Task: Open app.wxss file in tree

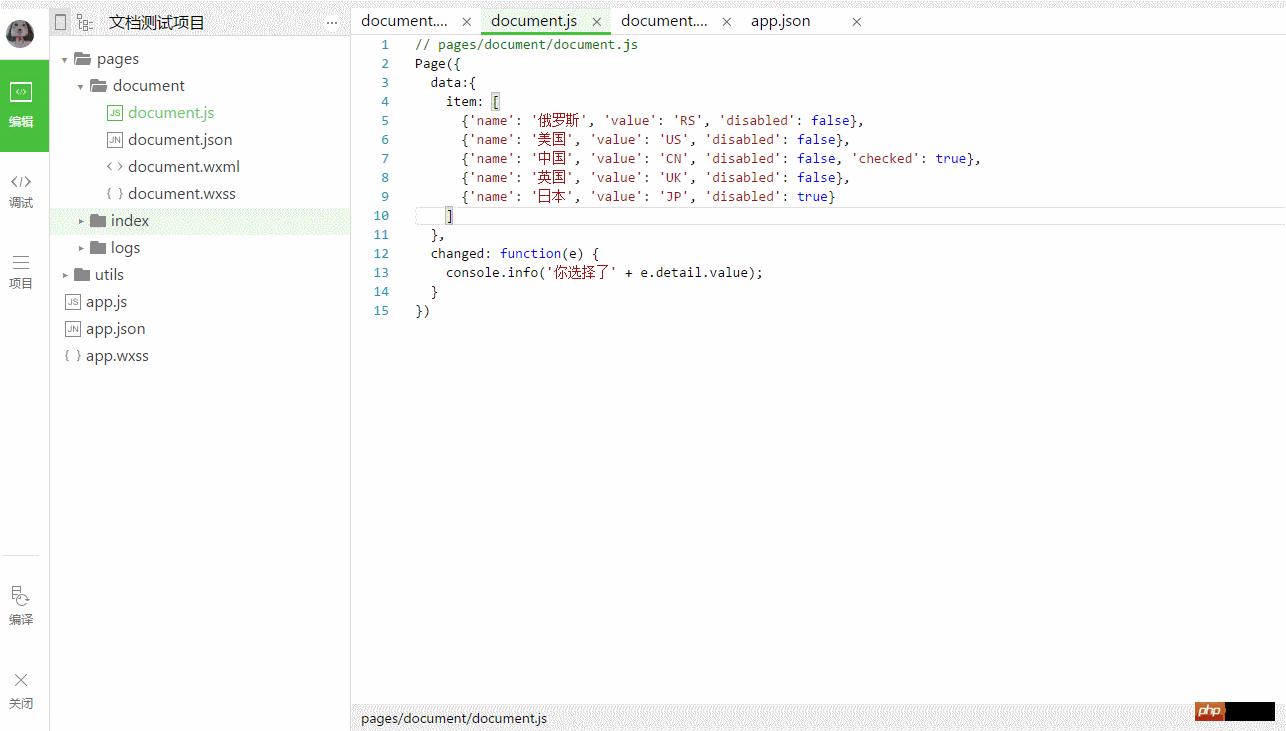Action: click(x=117, y=356)
